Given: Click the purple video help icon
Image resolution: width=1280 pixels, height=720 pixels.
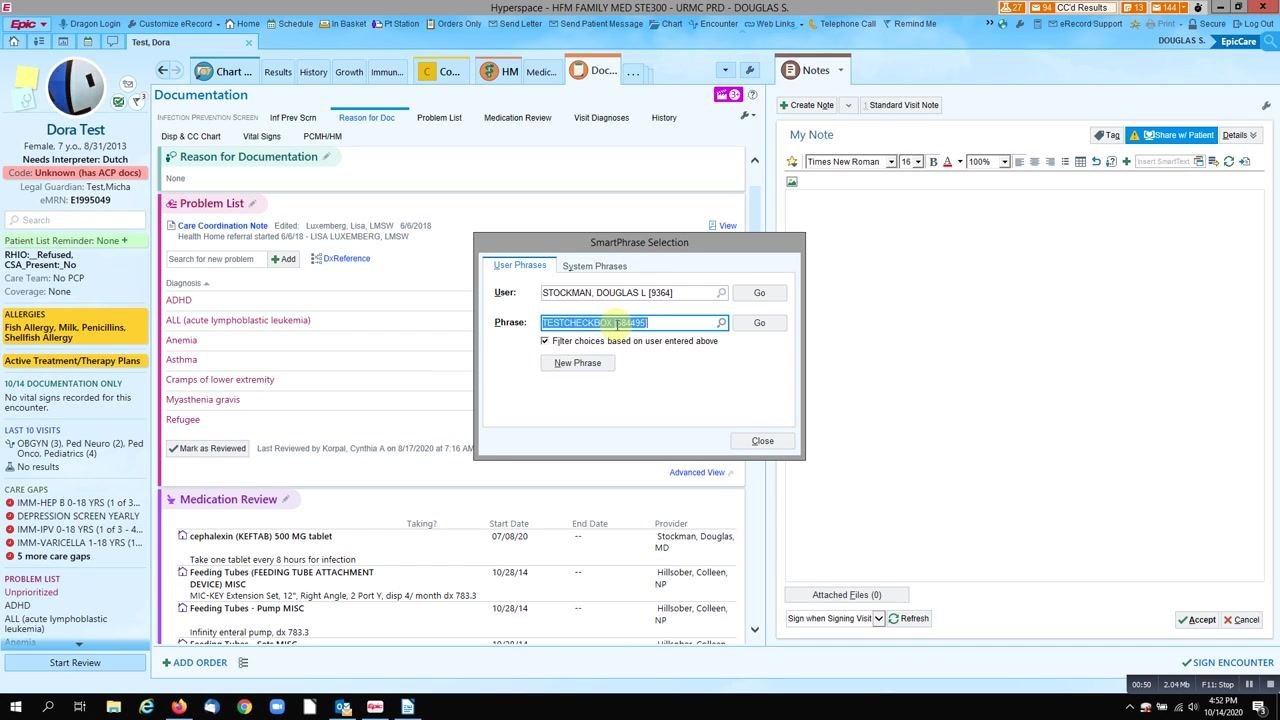Looking at the screenshot, I should (728, 95).
